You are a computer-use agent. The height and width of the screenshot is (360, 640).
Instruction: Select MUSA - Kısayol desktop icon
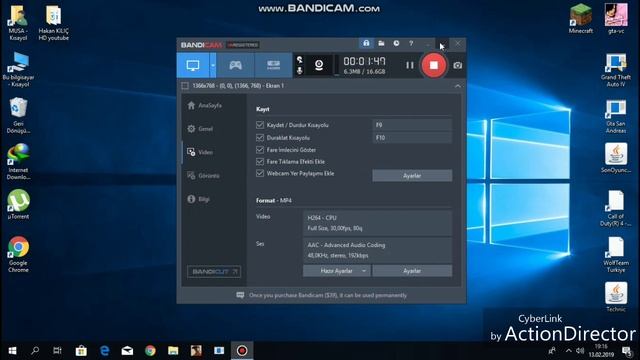[18, 23]
